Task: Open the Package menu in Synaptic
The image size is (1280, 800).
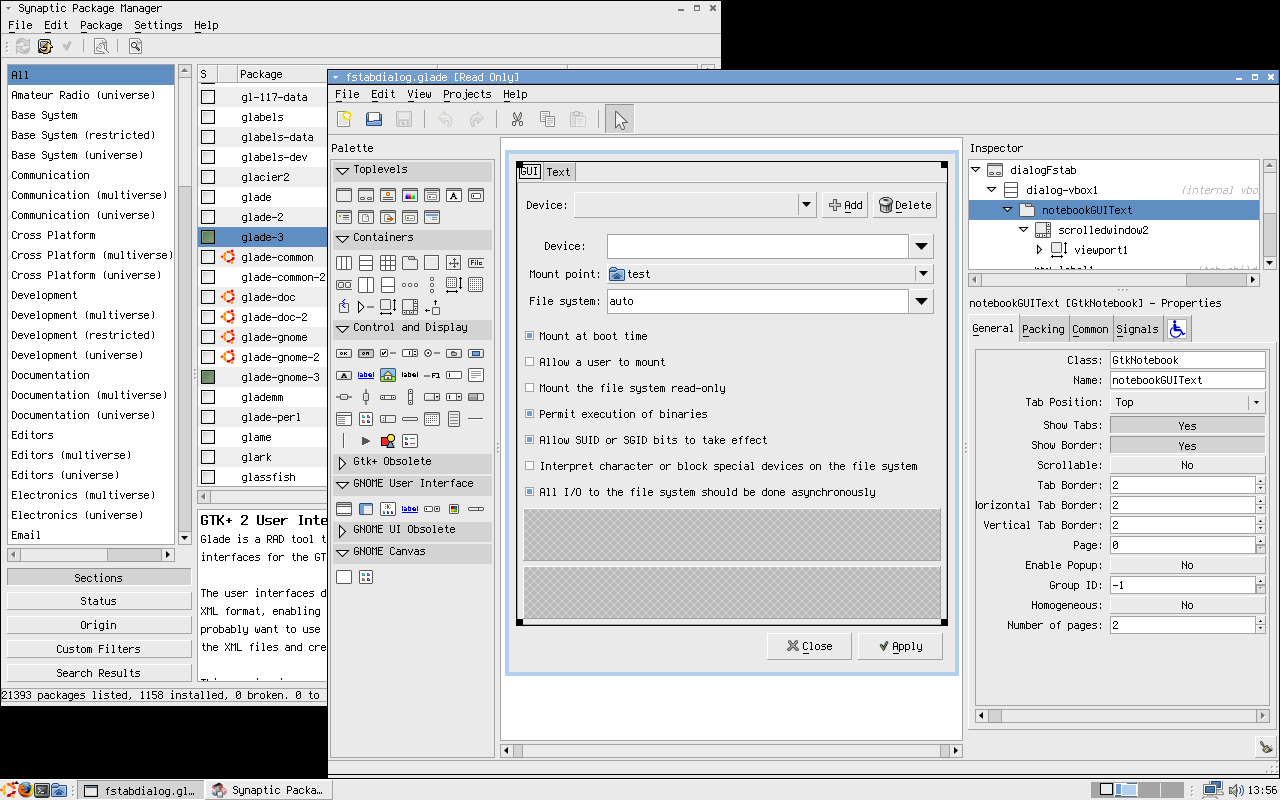Action: coord(101,25)
